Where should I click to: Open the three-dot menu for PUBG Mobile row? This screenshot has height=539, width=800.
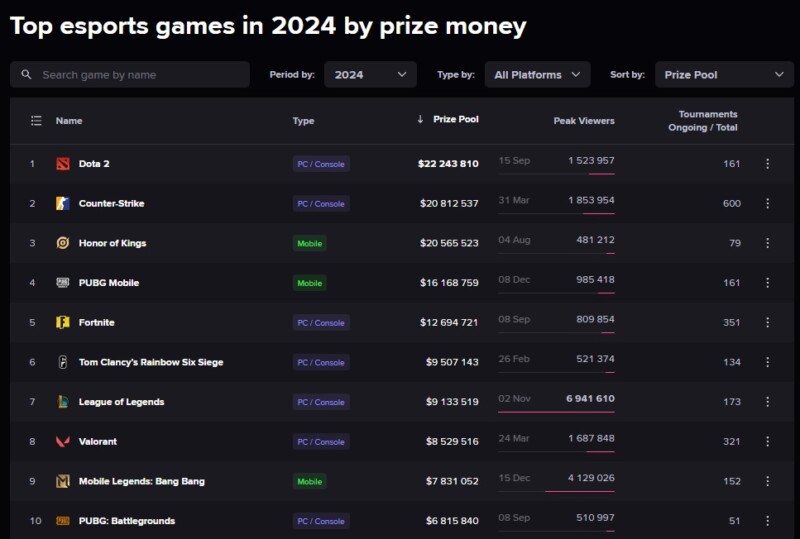(x=767, y=283)
